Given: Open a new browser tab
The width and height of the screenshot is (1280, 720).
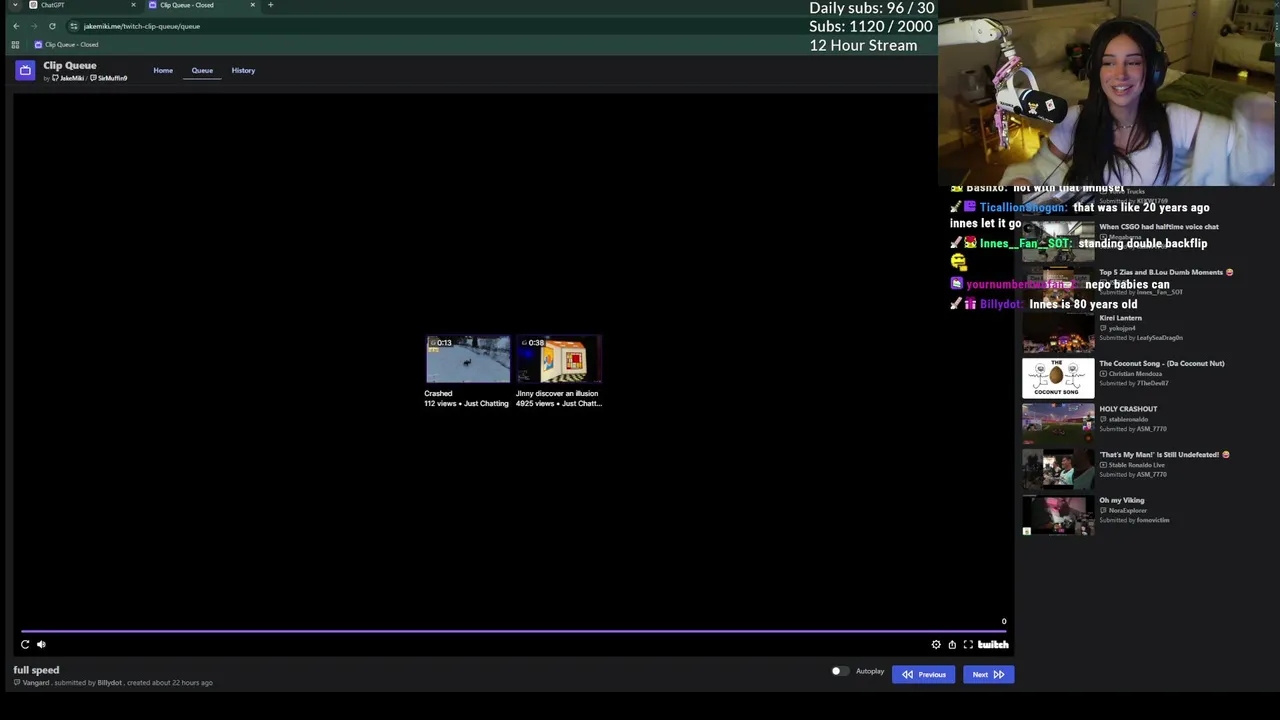Looking at the screenshot, I should tap(270, 5).
